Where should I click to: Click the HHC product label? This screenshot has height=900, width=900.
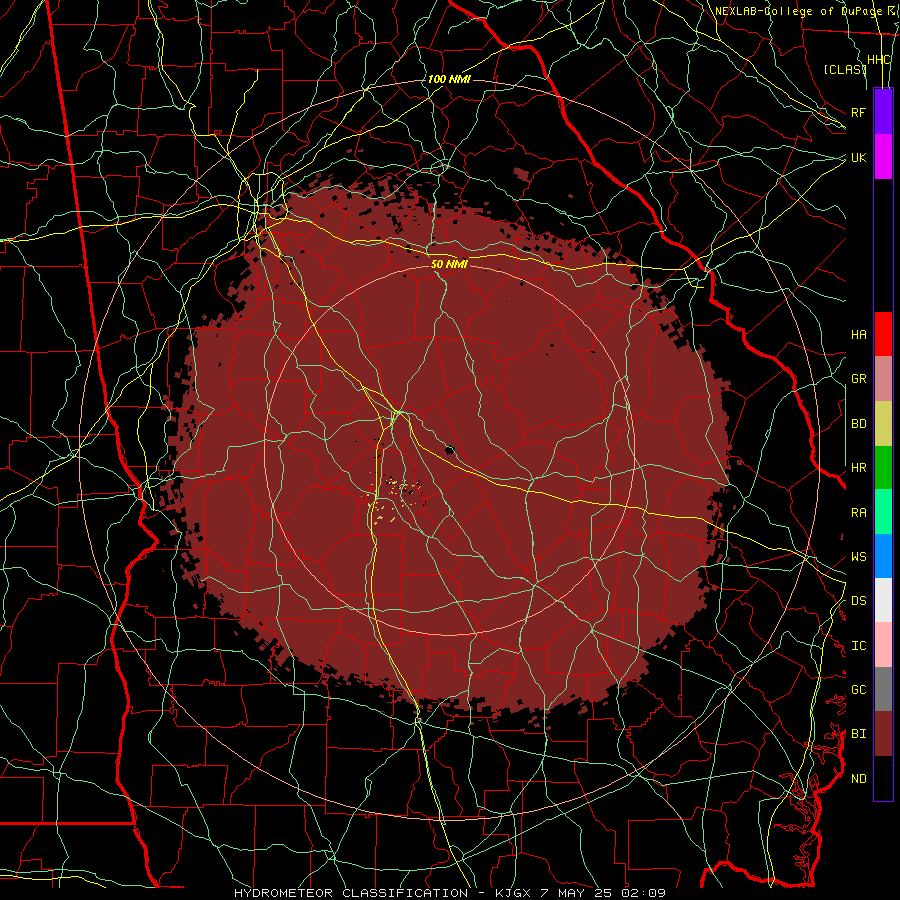tap(879, 60)
